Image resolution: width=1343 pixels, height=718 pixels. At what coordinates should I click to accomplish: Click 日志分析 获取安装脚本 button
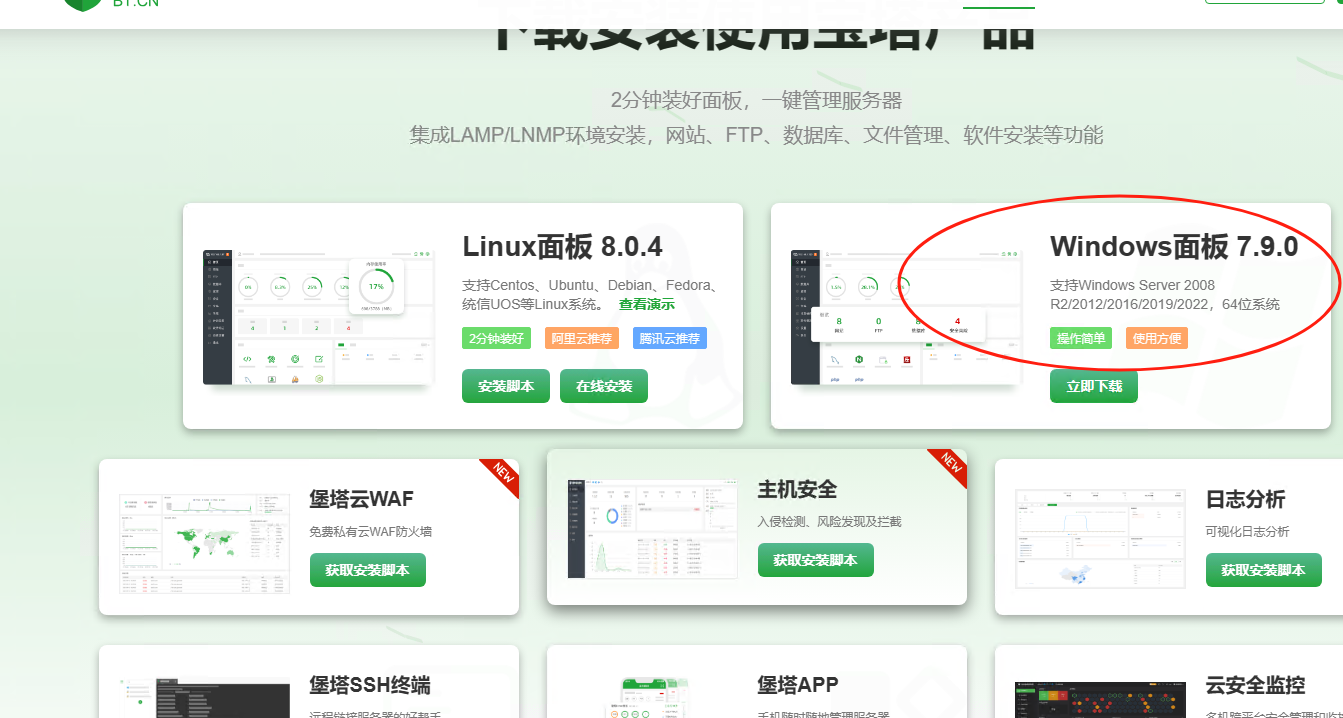tap(1264, 570)
